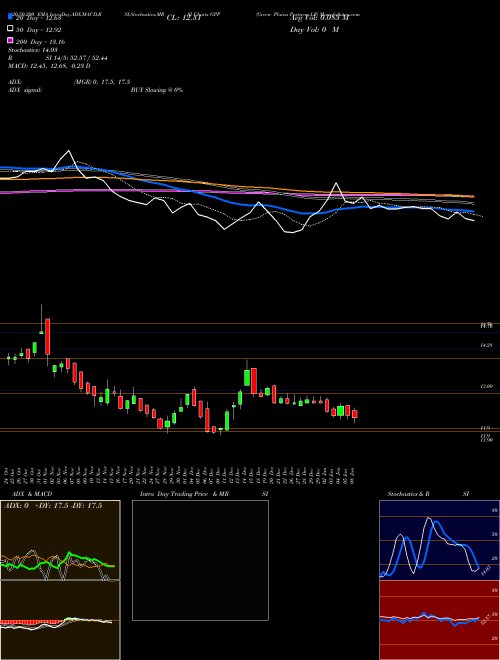
Task: Click the ADX indicator chart thumbnail
Action: pos(60,540)
